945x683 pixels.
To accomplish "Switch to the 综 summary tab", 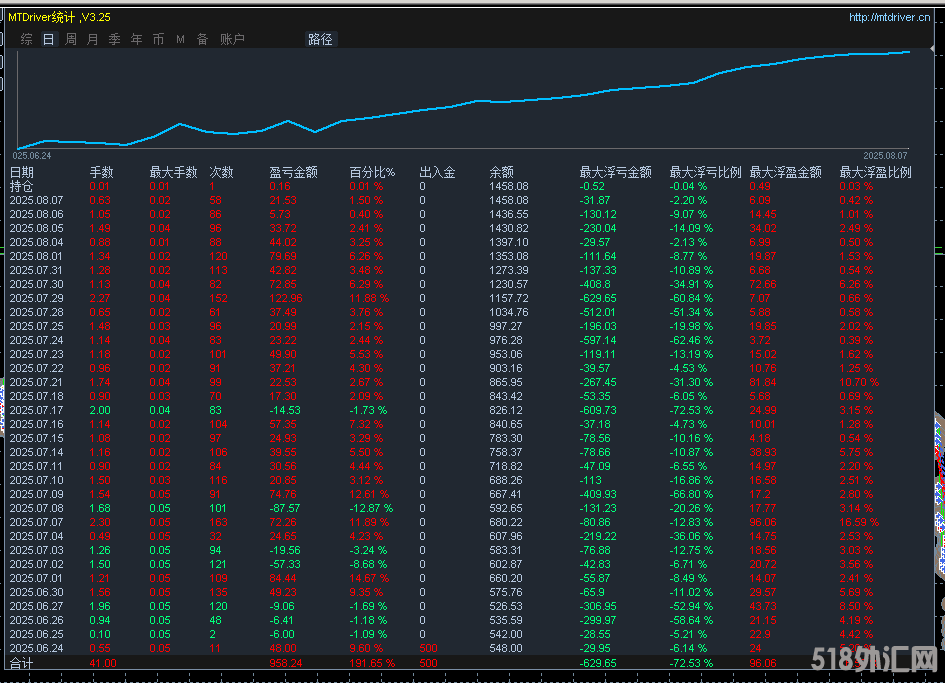I will [27, 39].
